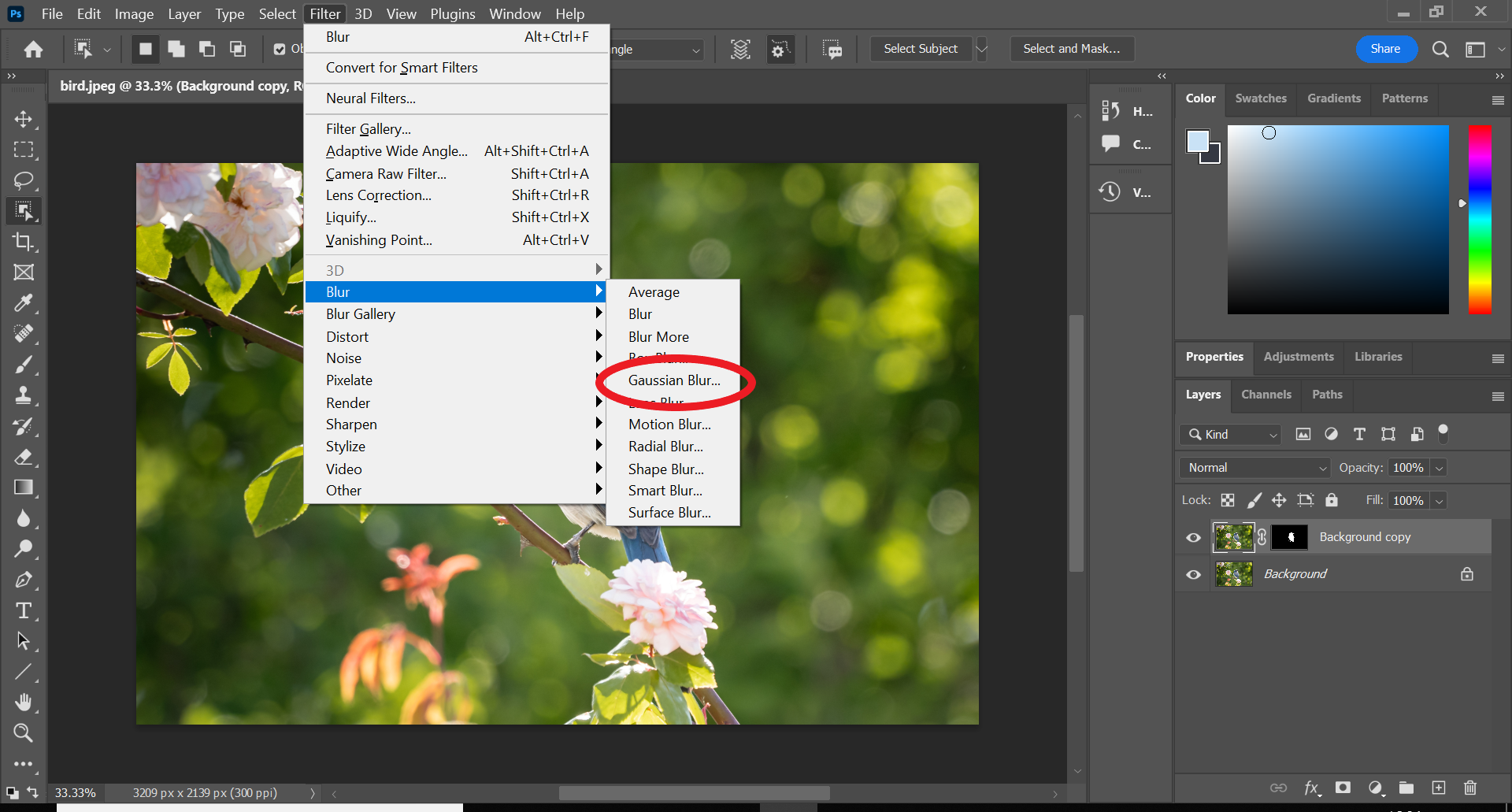Select the Zoom tool

[24, 733]
